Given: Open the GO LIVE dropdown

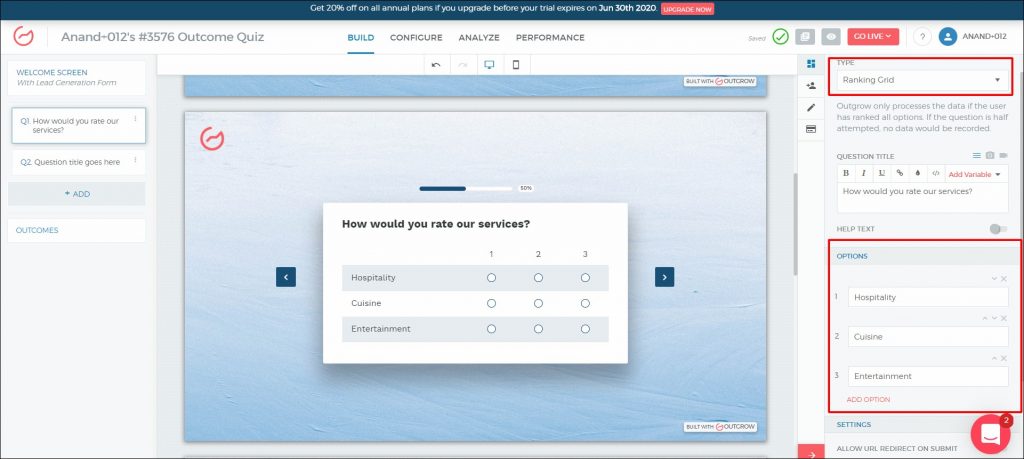Looking at the screenshot, I should [873, 37].
